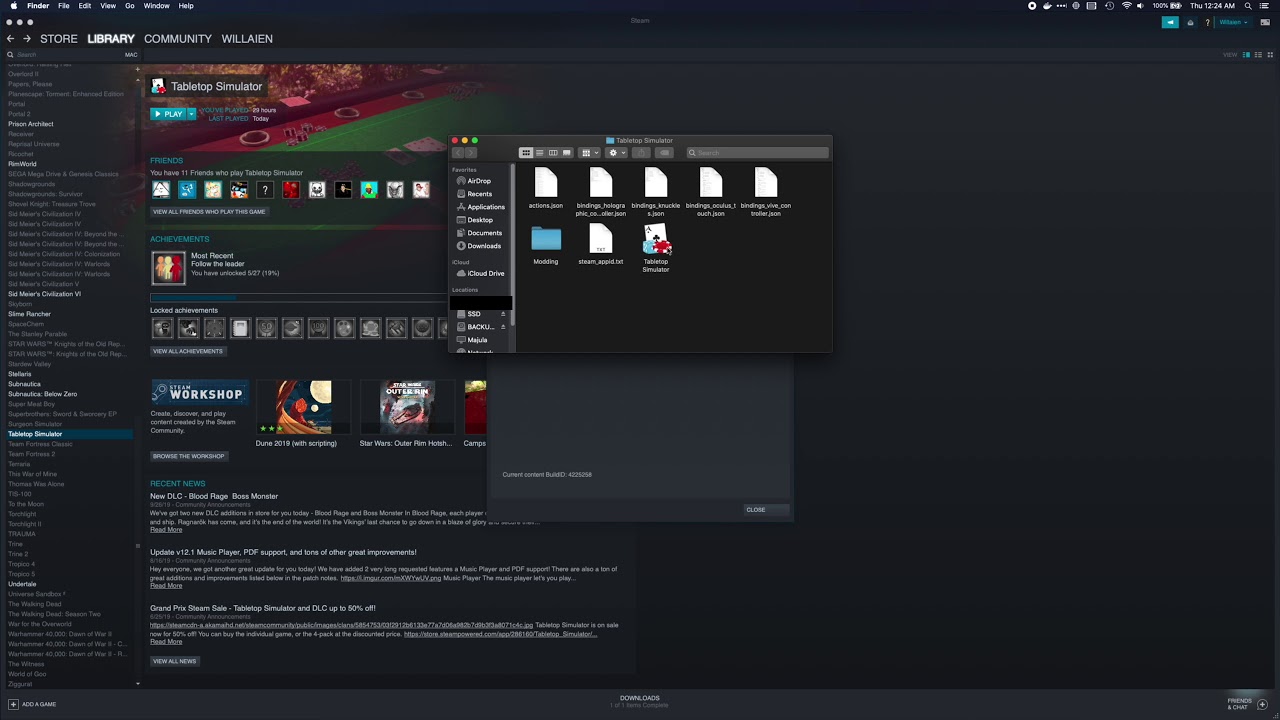Open the Play button dropdown arrow
The image size is (1280, 720).
[191, 114]
